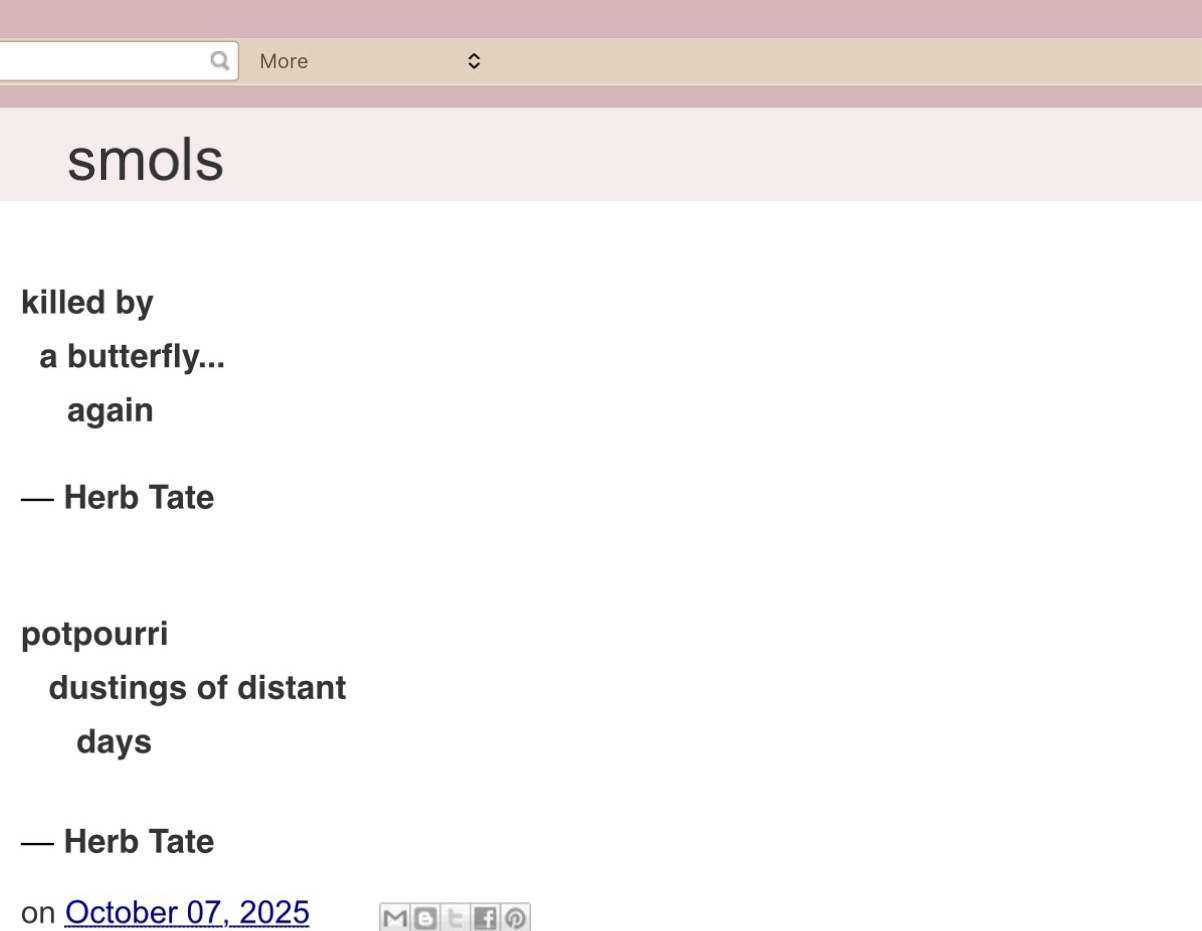Click the word "again" in first poem
Image resolution: width=1202 pixels, height=931 pixels.
coord(110,411)
